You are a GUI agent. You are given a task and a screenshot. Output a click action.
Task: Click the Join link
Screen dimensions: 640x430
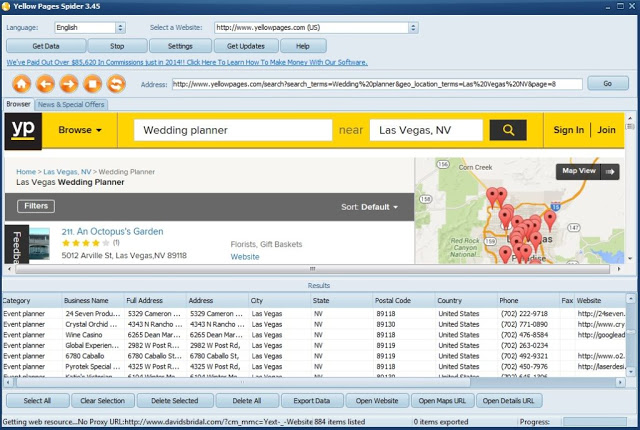point(606,130)
